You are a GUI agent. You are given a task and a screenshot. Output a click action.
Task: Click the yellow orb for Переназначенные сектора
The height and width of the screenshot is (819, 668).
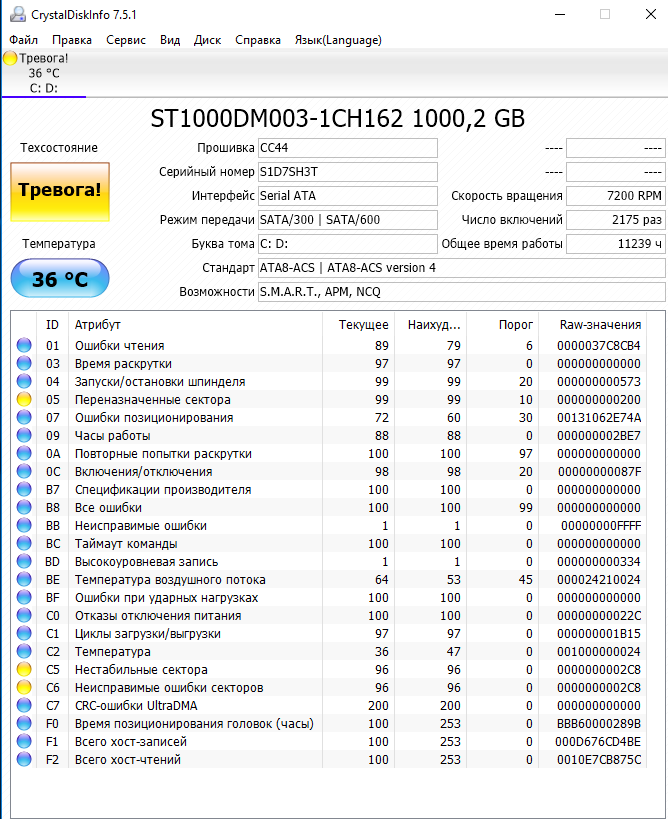point(24,399)
